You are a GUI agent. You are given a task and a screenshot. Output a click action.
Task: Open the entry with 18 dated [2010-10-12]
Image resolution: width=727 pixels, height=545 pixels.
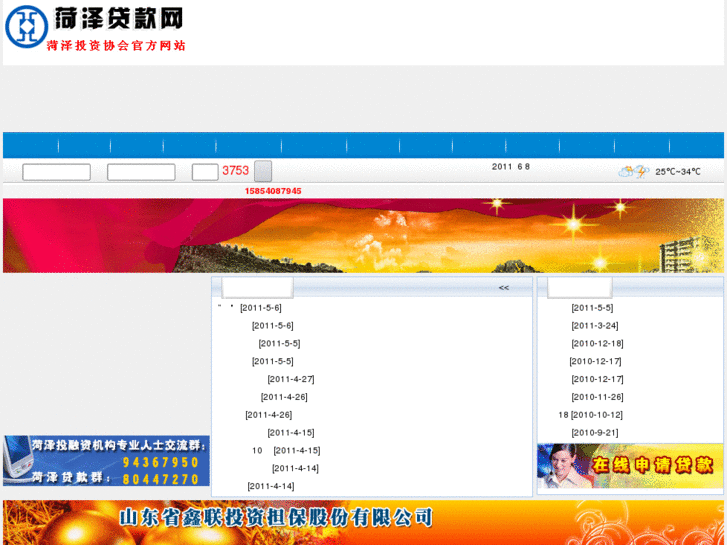point(590,415)
